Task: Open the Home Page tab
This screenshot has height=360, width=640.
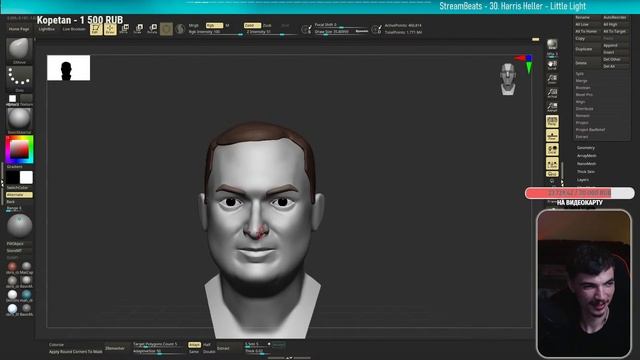Action: pos(19,29)
